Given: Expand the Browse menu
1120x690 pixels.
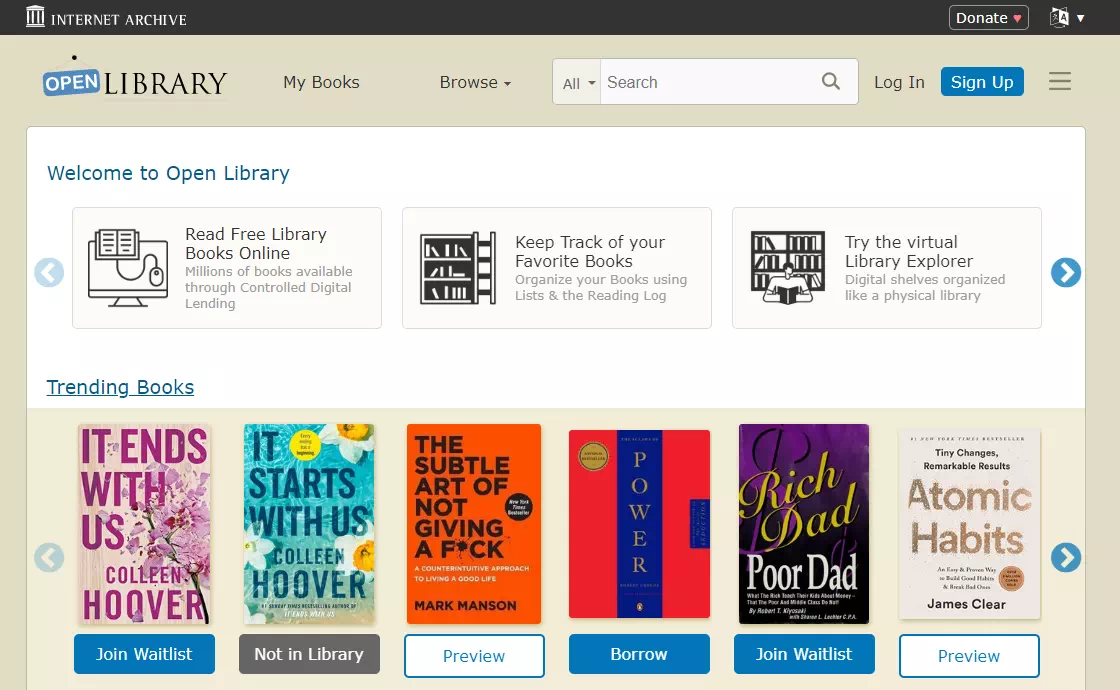Looking at the screenshot, I should 475,82.
